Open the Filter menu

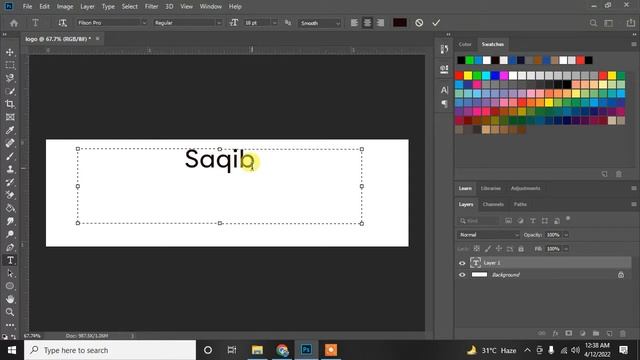[x=151, y=7]
